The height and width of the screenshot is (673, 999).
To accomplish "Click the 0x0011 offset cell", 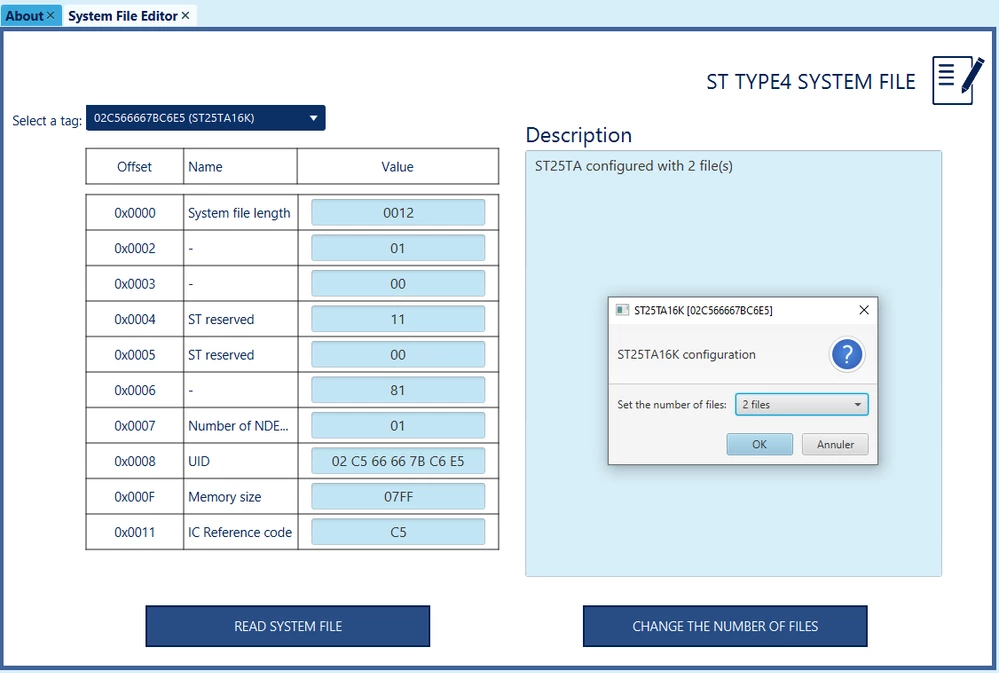I will pos(134,532).
